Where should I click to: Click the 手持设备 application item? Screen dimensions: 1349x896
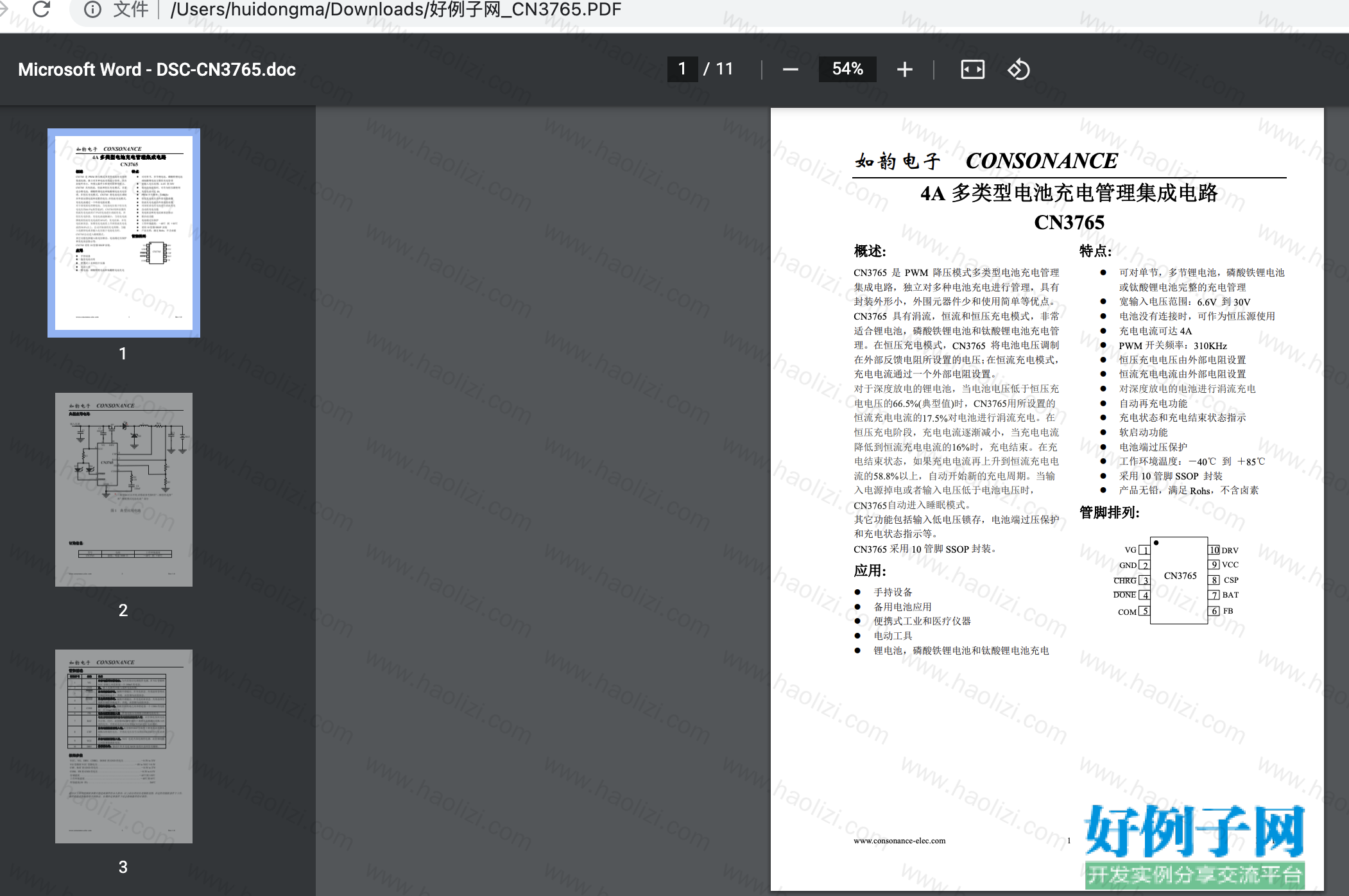point(893,592)
